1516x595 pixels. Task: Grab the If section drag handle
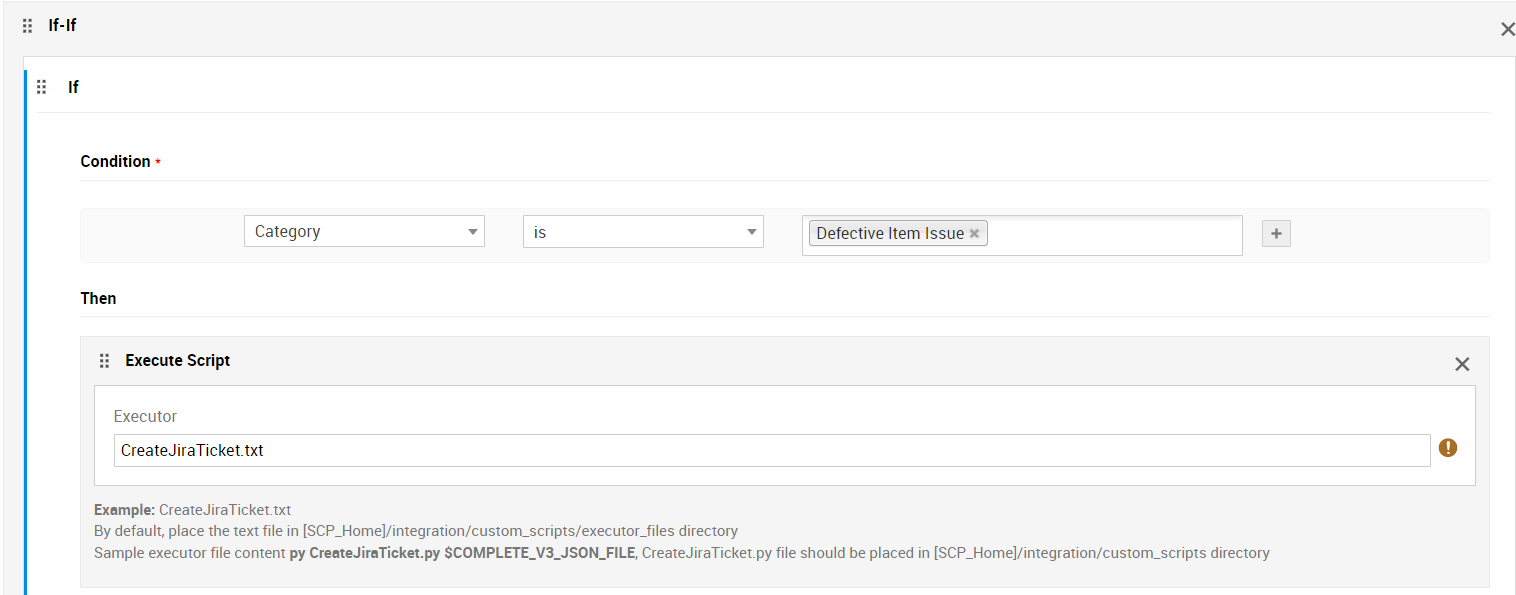coord(42,87)
